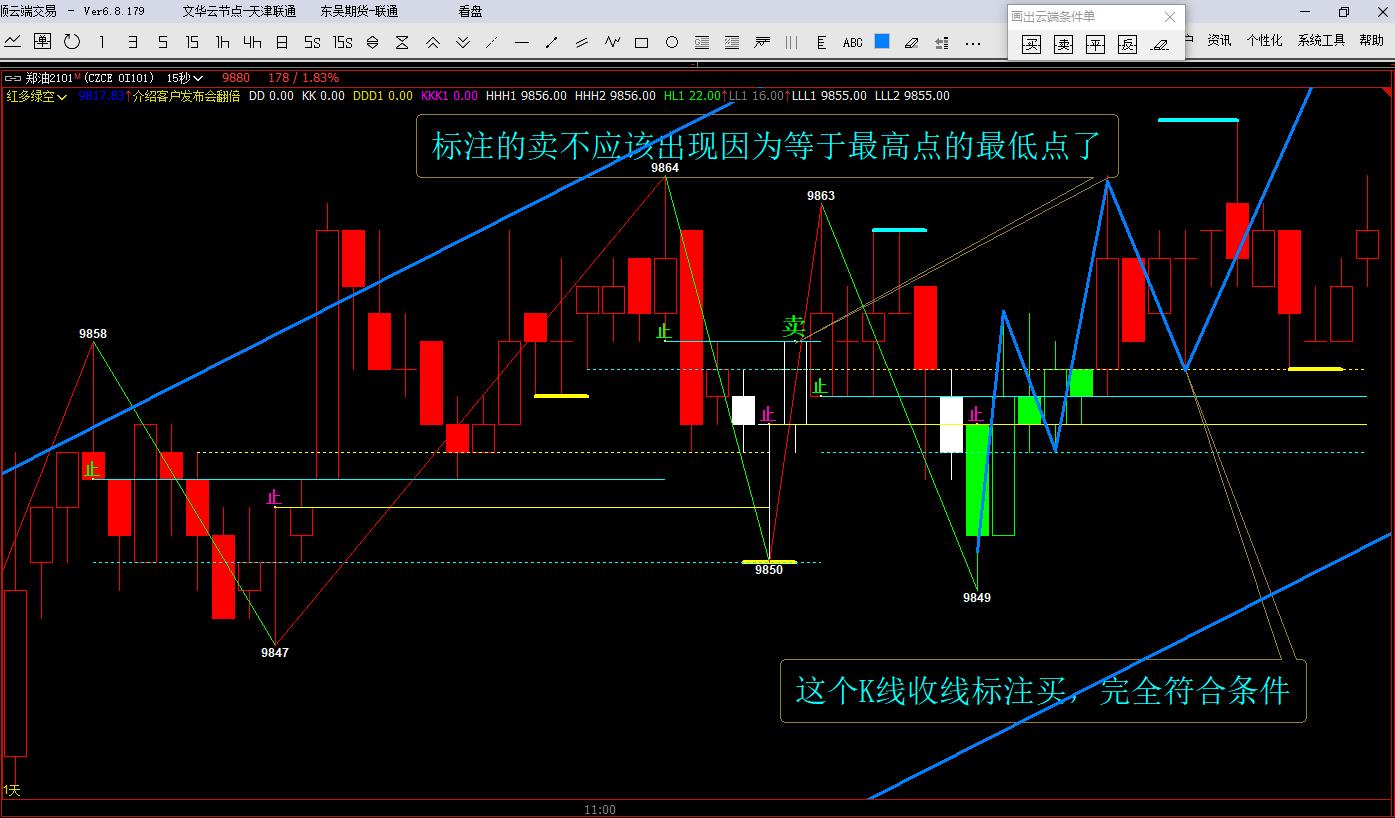Viewport: 1395px width, 818px height.
Task: Switch to the time-share line chart icon
Action: [x=13, y=42]
